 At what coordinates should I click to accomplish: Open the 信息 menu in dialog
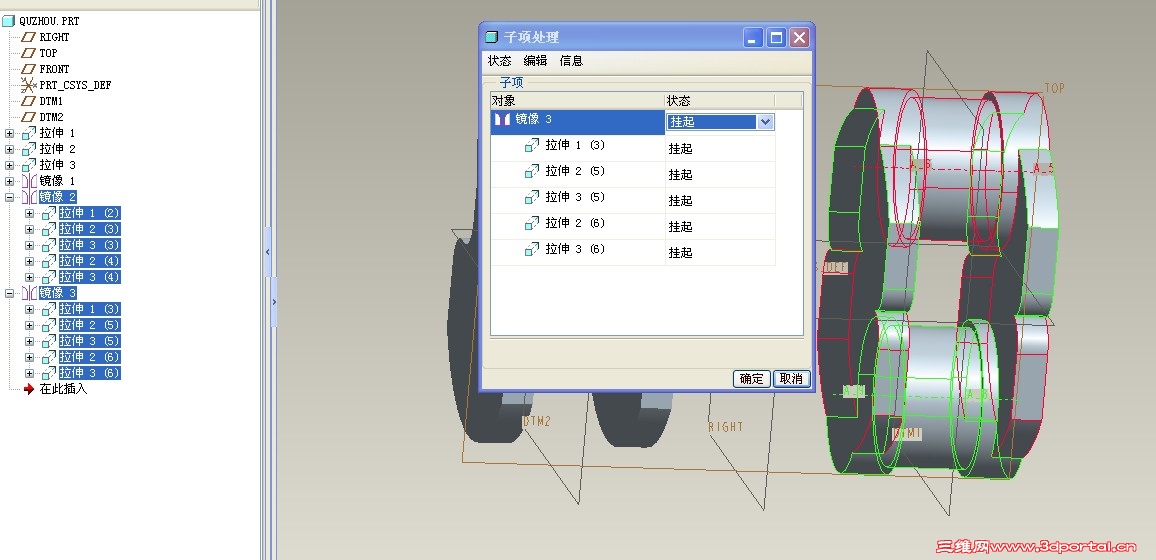coord(571,61)
